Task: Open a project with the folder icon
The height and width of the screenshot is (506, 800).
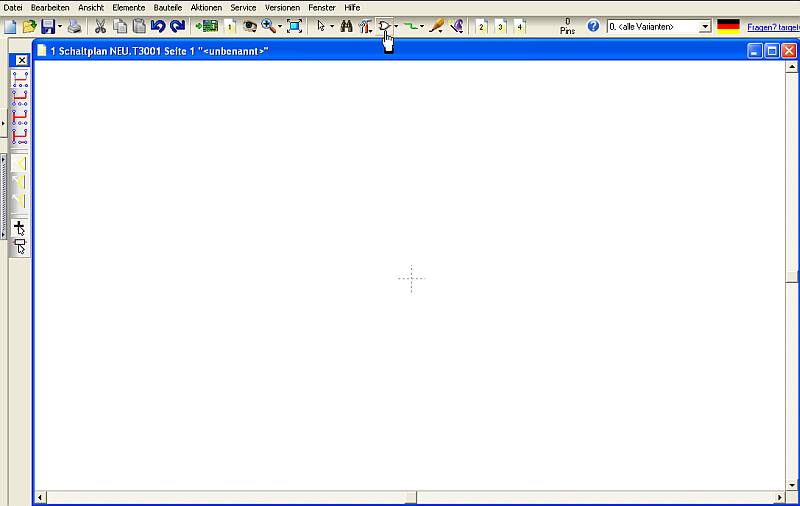Action: tap(29, 26)
